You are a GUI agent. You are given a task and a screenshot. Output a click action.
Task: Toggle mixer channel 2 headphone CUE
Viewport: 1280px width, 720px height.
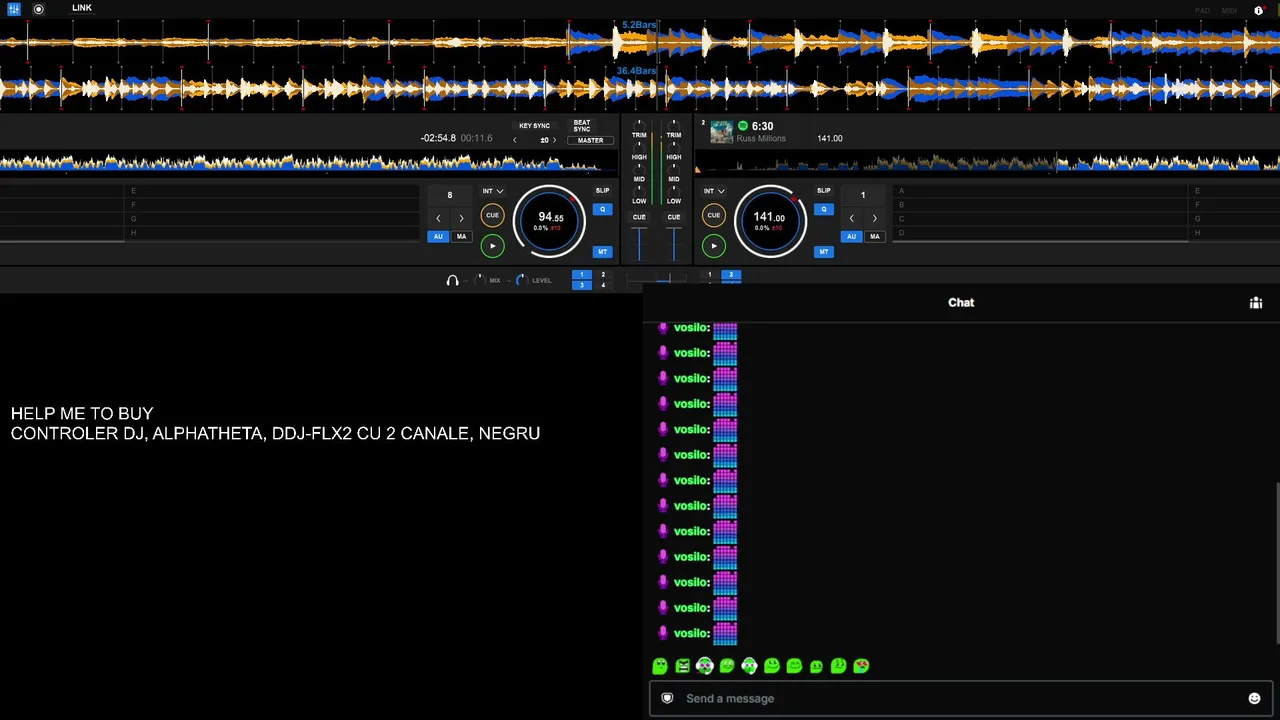pos(674,217)
